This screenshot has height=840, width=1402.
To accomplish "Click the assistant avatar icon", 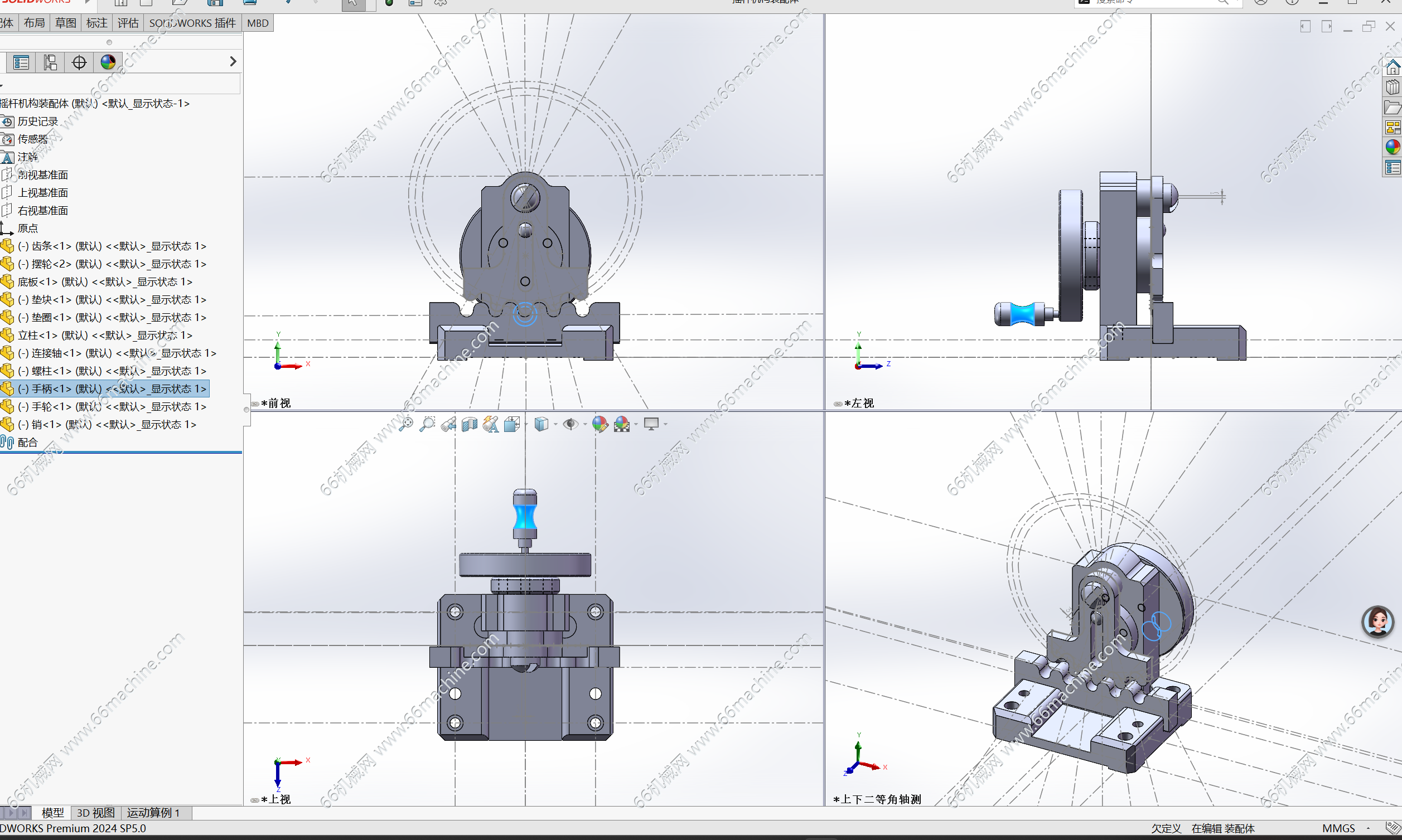I will pos(1377,621).
